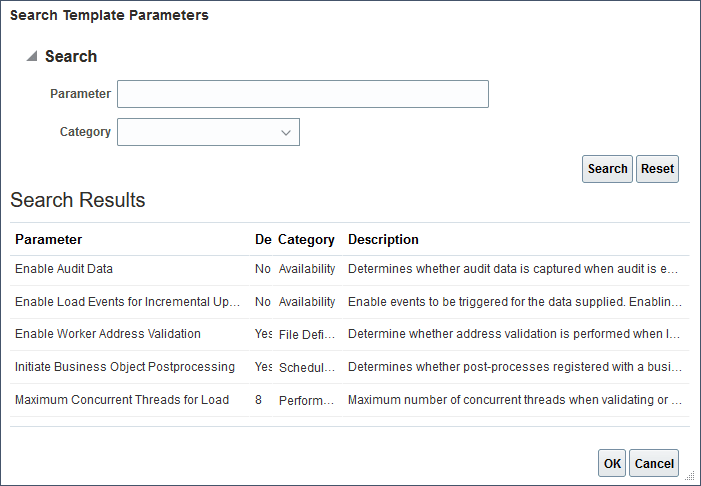Viewport: 701px width, 486px height.
Task: Select Initiate Business Object Postprocessing row
Action: [125, 367]
